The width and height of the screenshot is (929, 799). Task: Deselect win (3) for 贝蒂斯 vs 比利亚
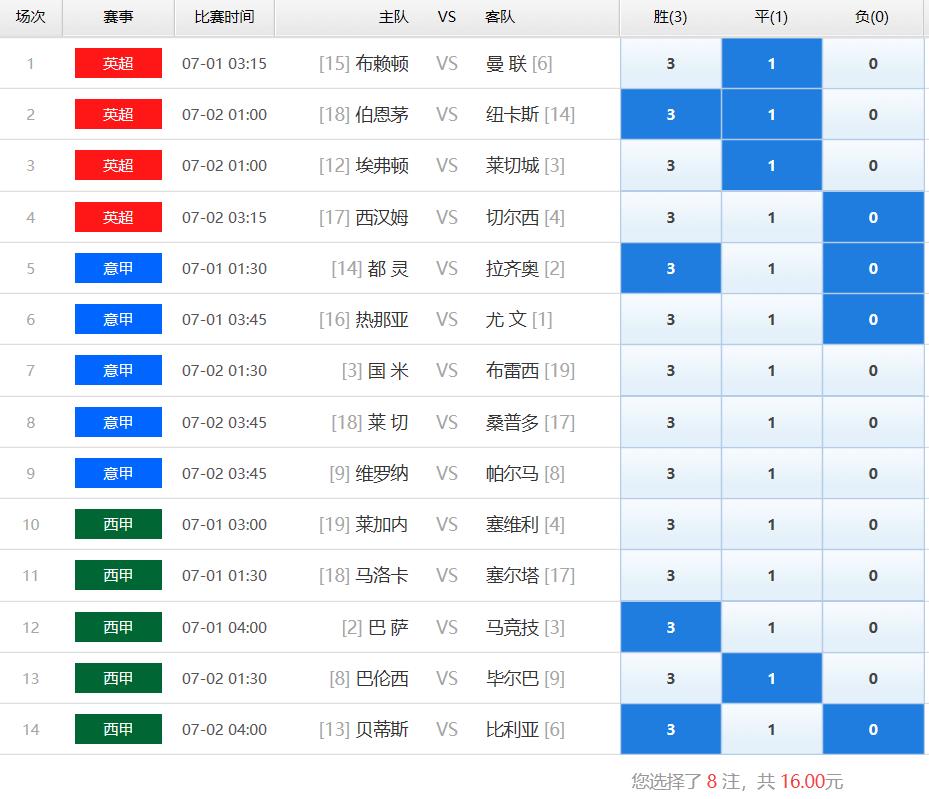(x=671, y=729)
